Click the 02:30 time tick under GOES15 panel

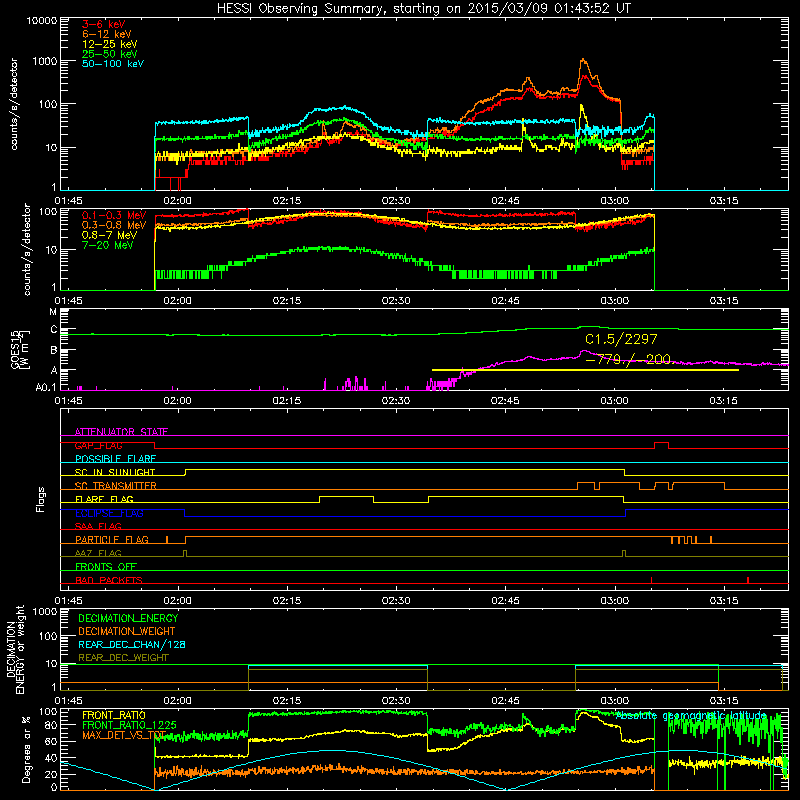396,401
